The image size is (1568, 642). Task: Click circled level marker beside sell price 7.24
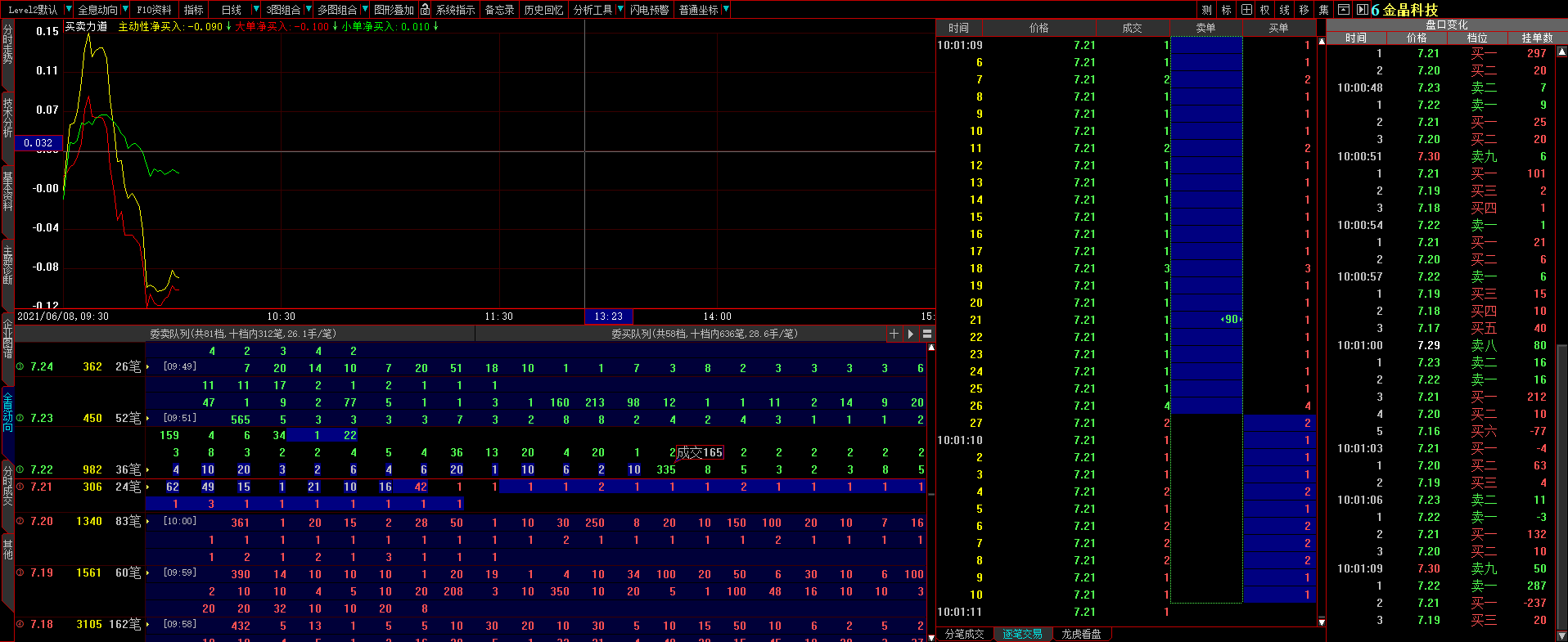tap(20, 366)
